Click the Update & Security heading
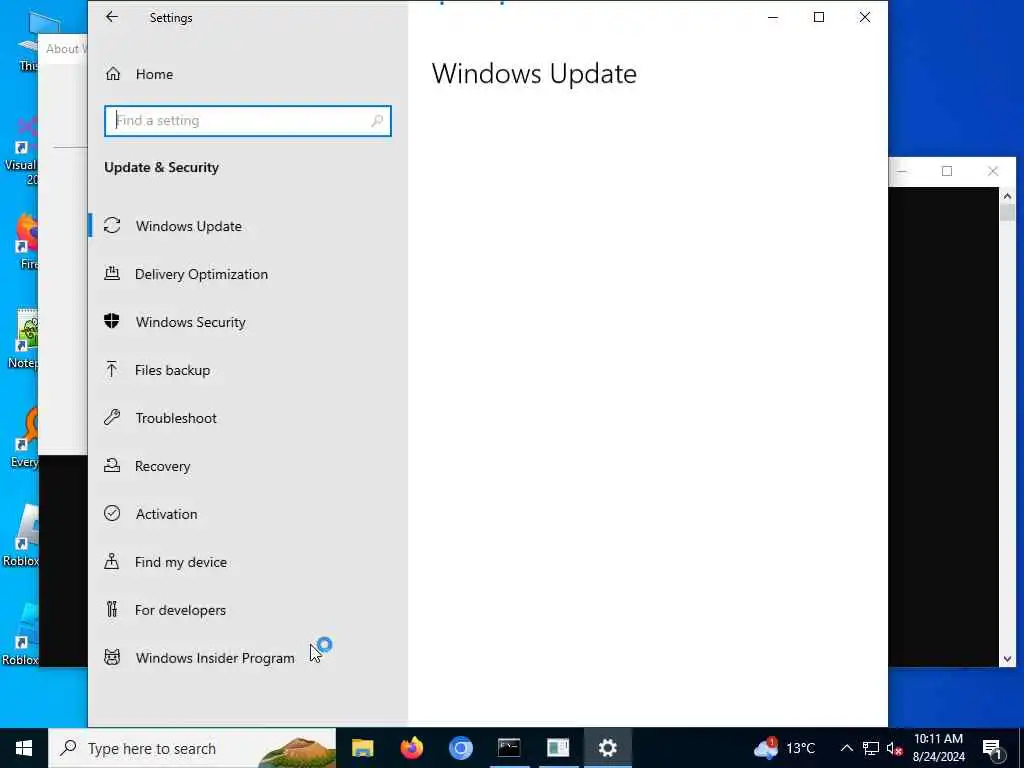Image resolution: width=1024 pixels, height=768 pixels. point(161,168)
